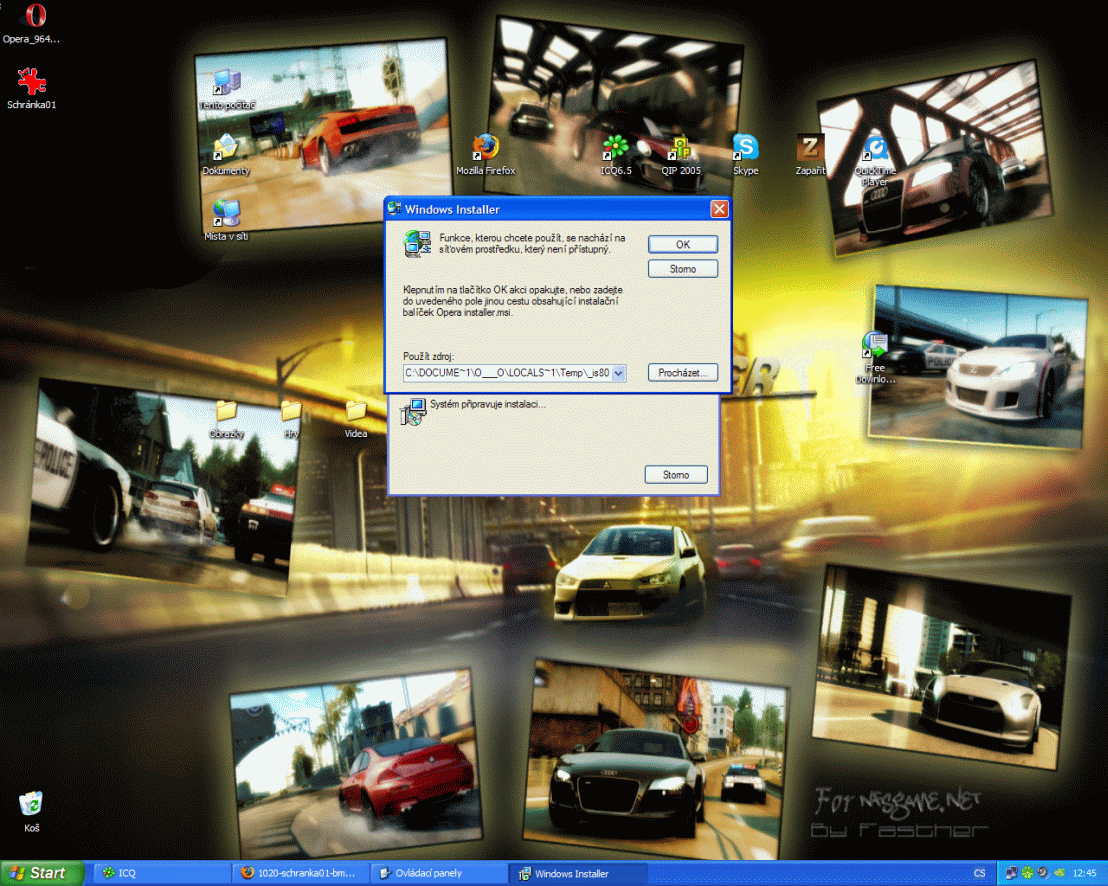
Task: Open the Dokumenty desktop icon
Action: click(x=226, y=148)
